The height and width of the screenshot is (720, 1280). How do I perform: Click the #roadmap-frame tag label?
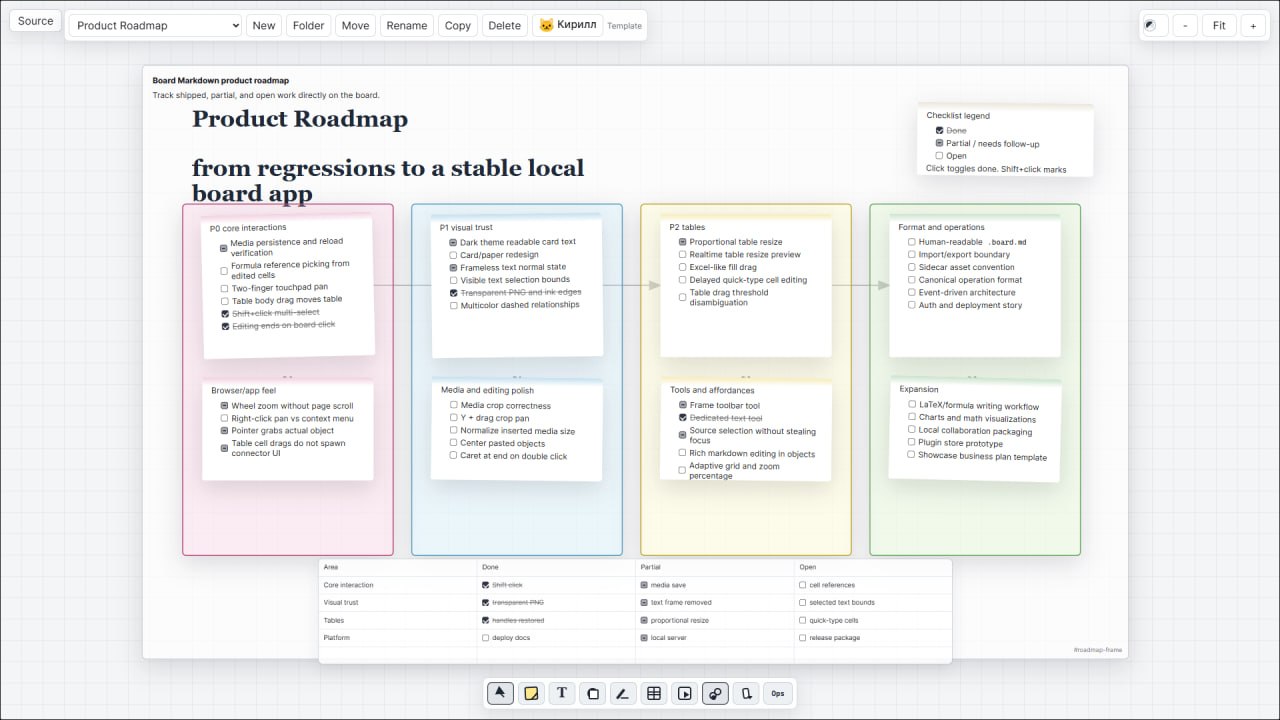pyautogui.click(x=1097, y=650)
